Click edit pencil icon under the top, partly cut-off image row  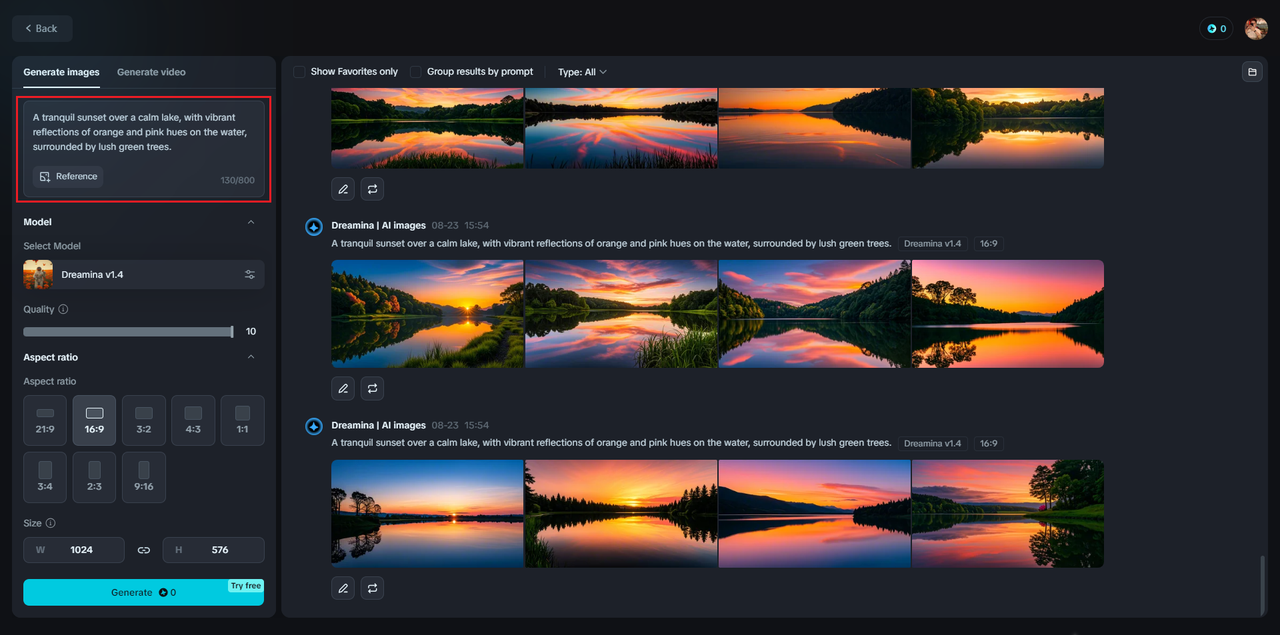pos(343,188)
